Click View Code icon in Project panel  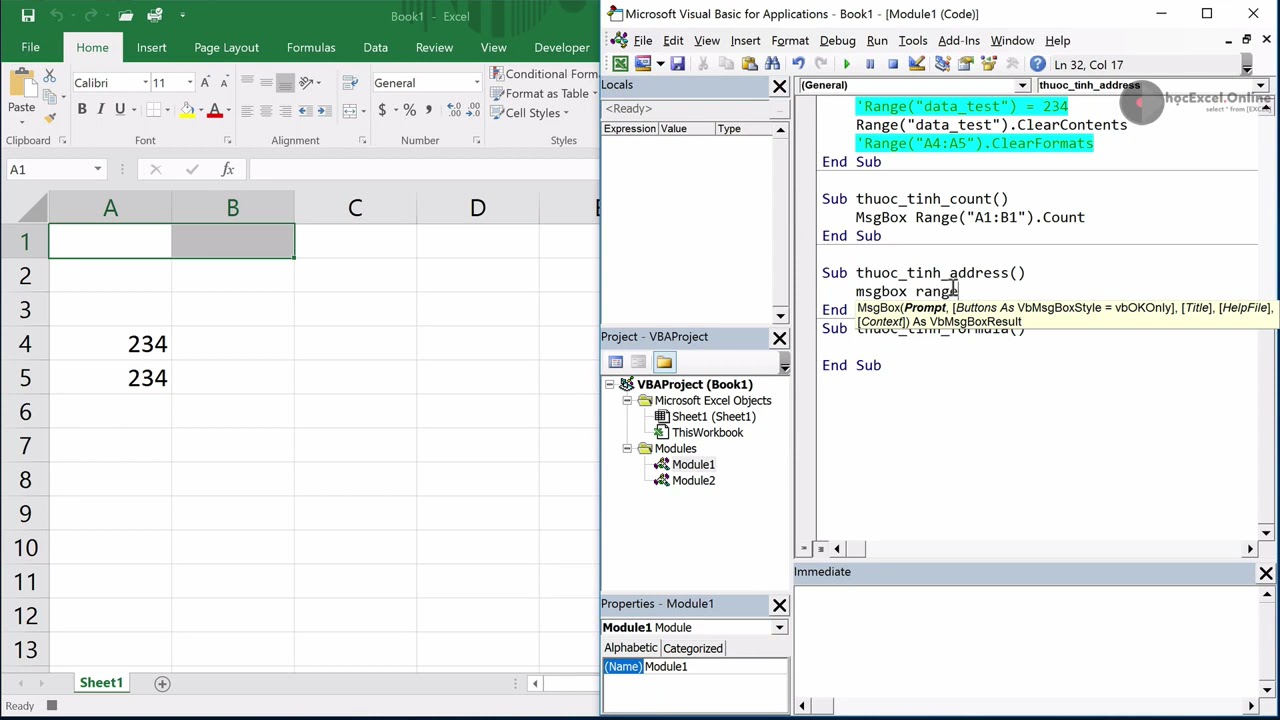(x=615, y=362)
